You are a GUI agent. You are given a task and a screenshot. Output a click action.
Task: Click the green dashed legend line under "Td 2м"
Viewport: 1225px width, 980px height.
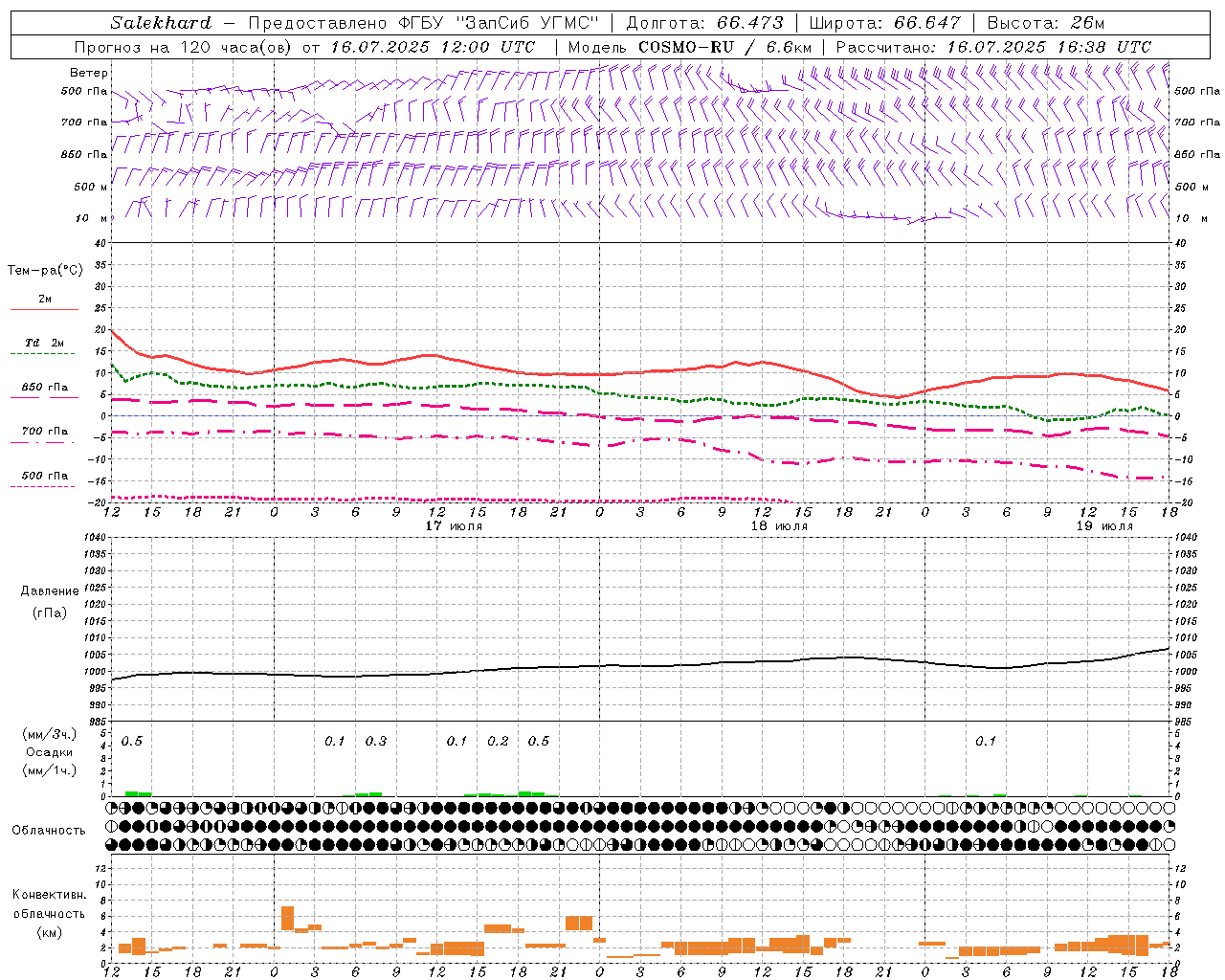pyautogui.click(x=42, y=353)
